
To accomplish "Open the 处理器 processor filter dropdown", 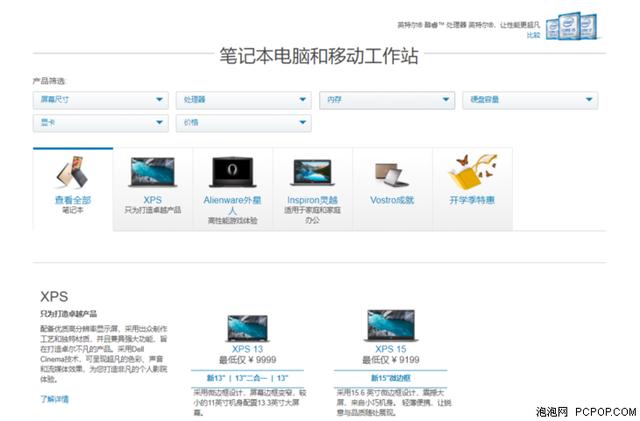I will [244, 100].
